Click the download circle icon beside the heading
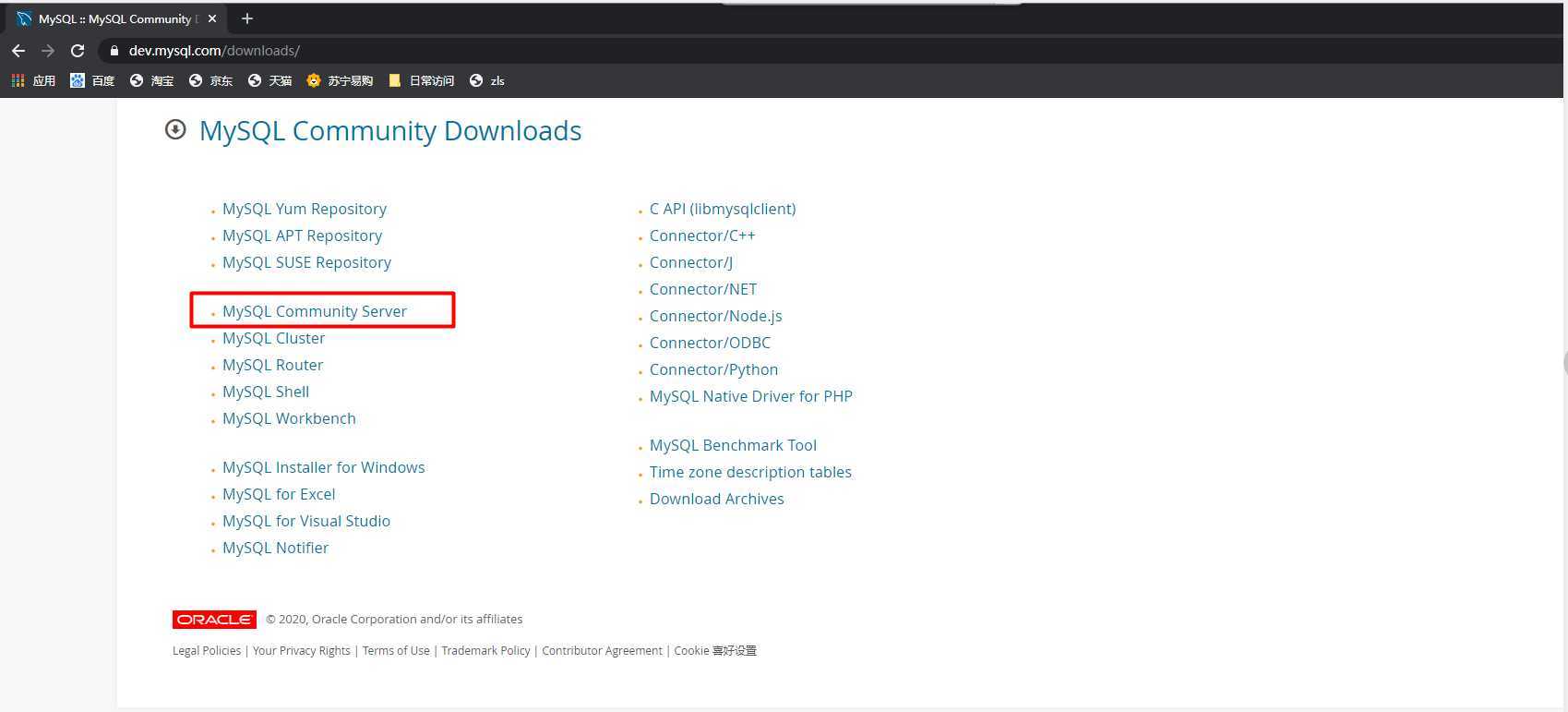Viewport: 1568px width, 712px height. point(175,130)
